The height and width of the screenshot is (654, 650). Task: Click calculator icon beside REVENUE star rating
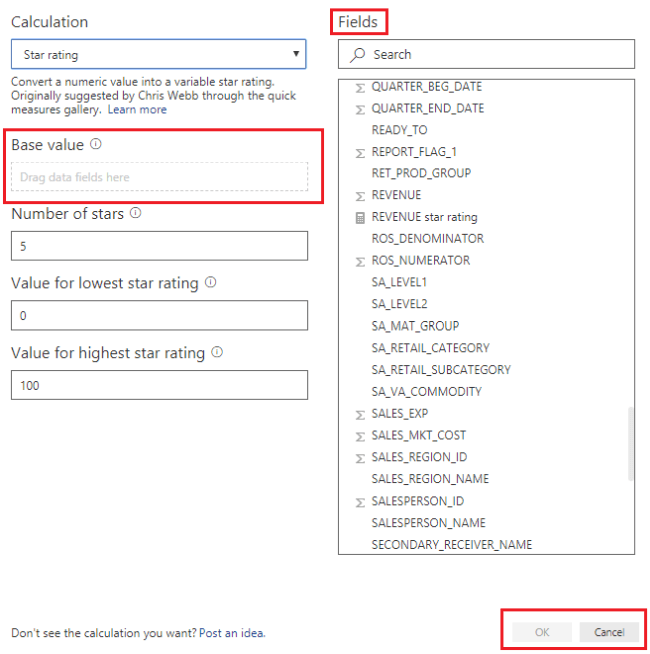(x=360, y=218)
